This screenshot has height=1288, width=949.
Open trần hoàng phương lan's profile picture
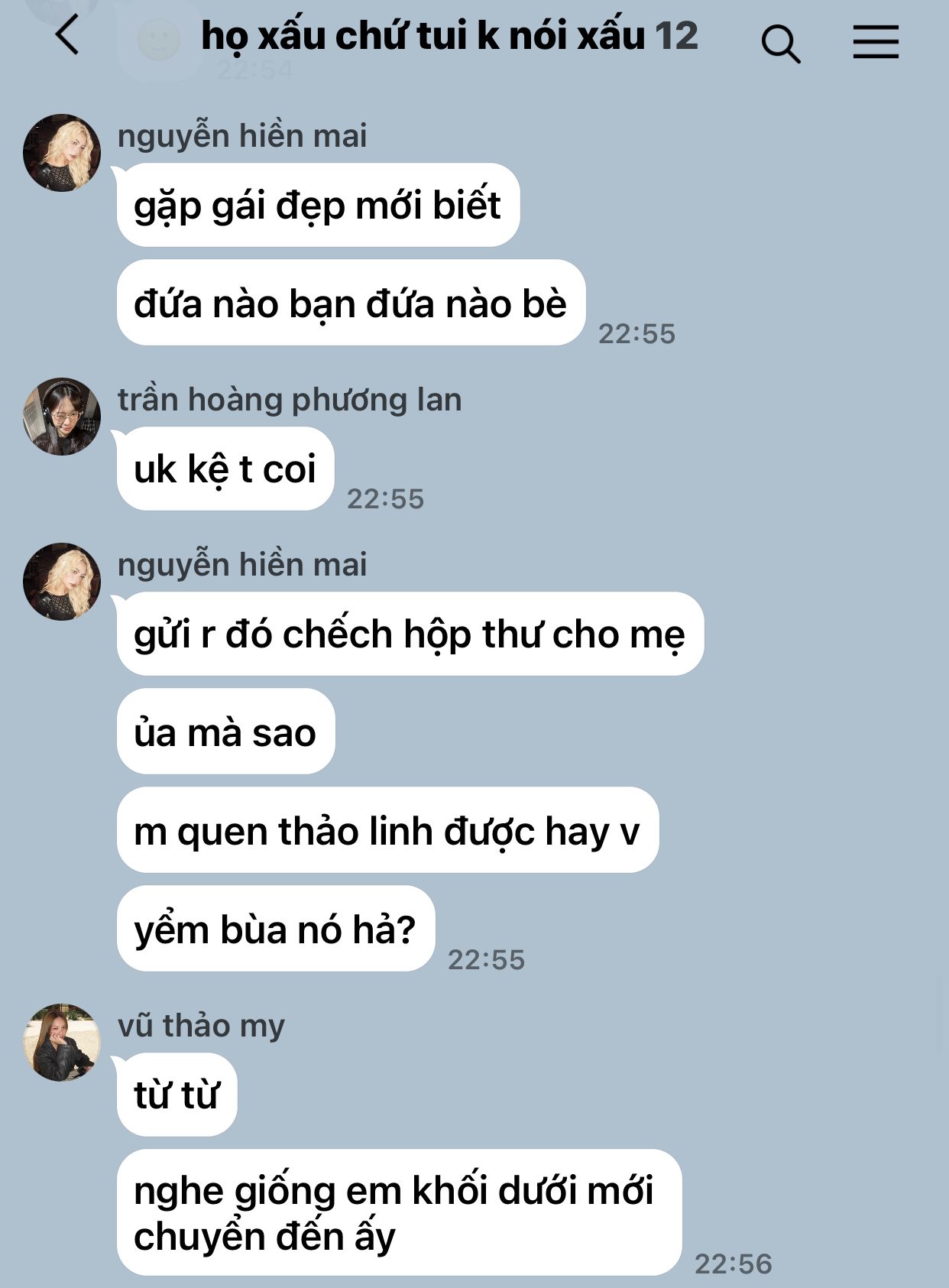point(62,417)
